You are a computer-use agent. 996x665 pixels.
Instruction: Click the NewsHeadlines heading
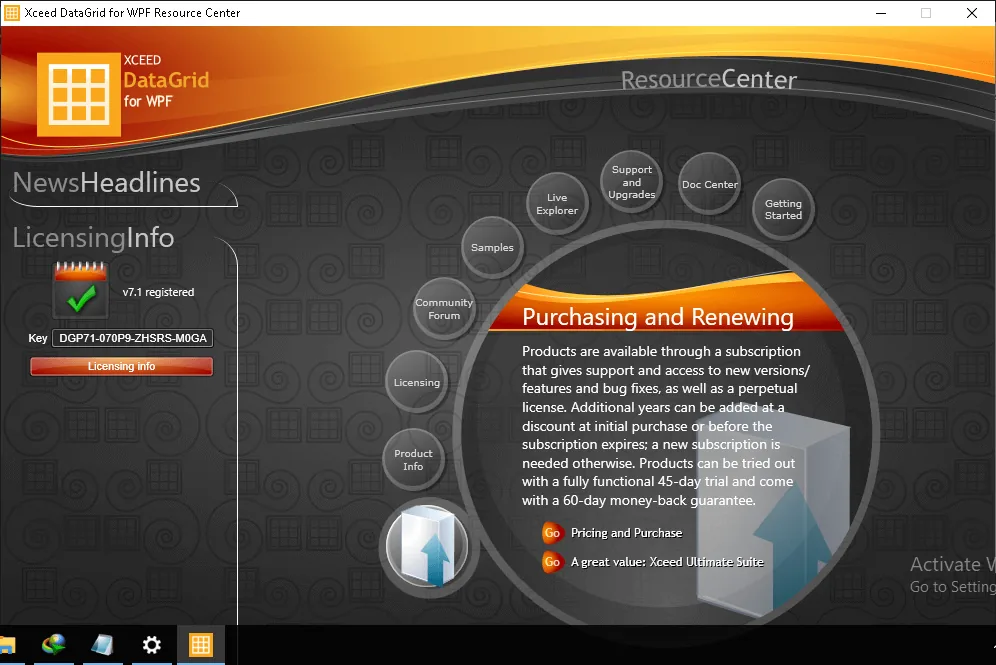coord(107,183)
